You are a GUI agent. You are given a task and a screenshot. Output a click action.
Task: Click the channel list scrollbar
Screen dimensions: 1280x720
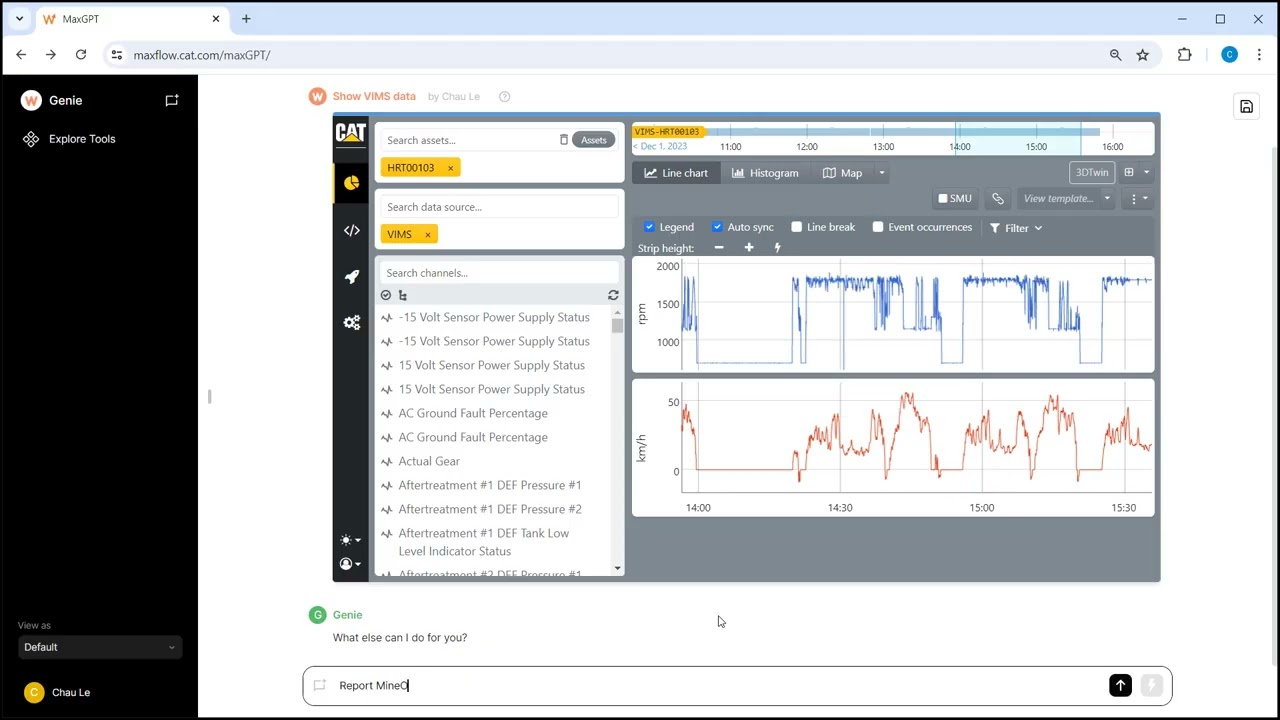pos(617,326)
